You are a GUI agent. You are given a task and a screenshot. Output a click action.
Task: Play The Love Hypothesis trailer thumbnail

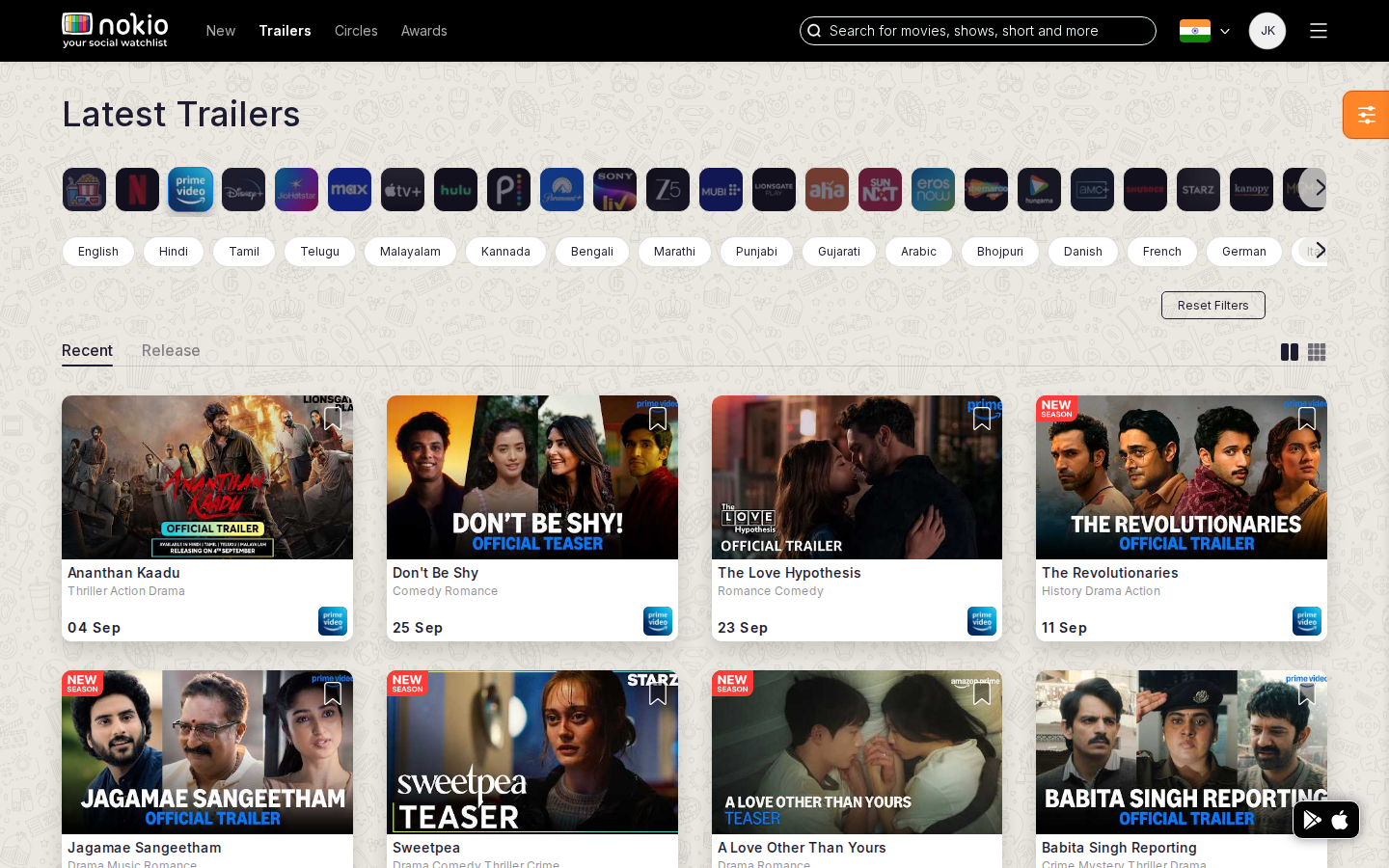pos(857,477)
